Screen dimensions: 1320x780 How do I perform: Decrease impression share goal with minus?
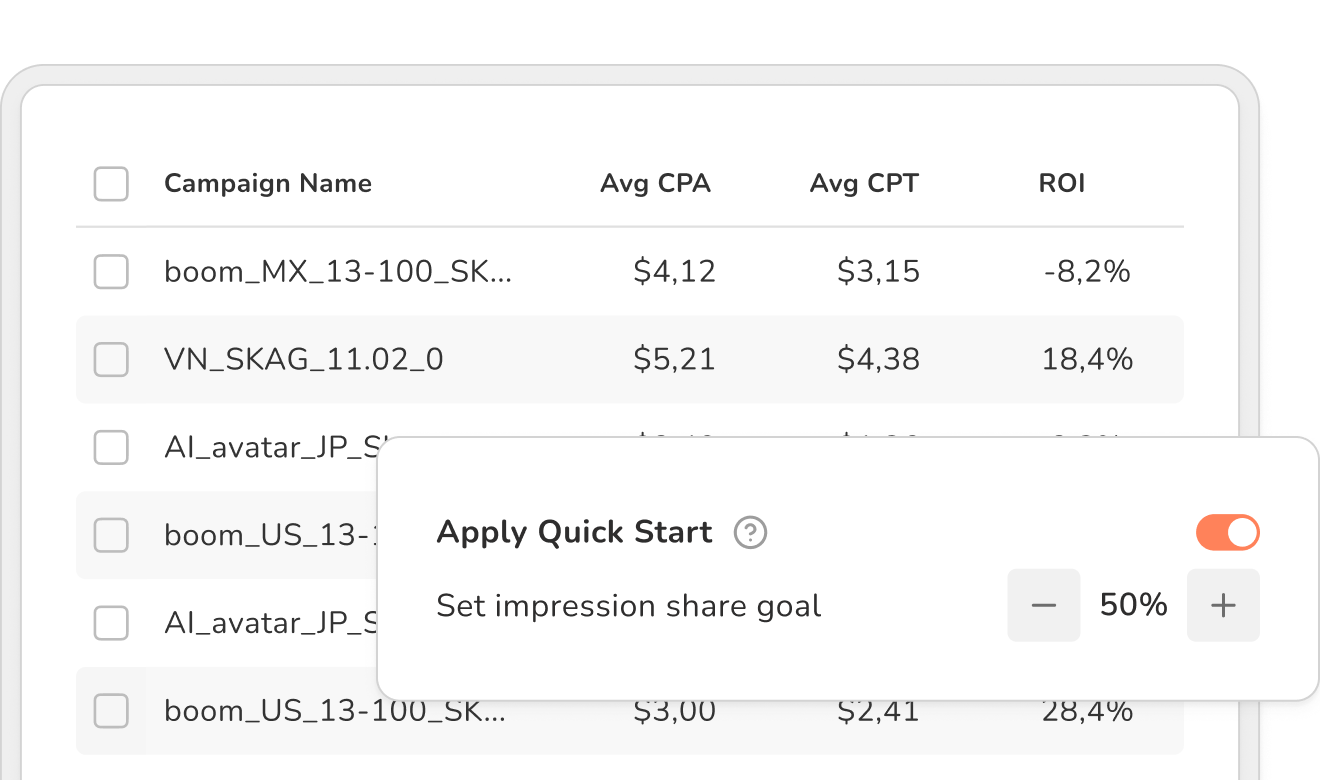[1043, 605]
